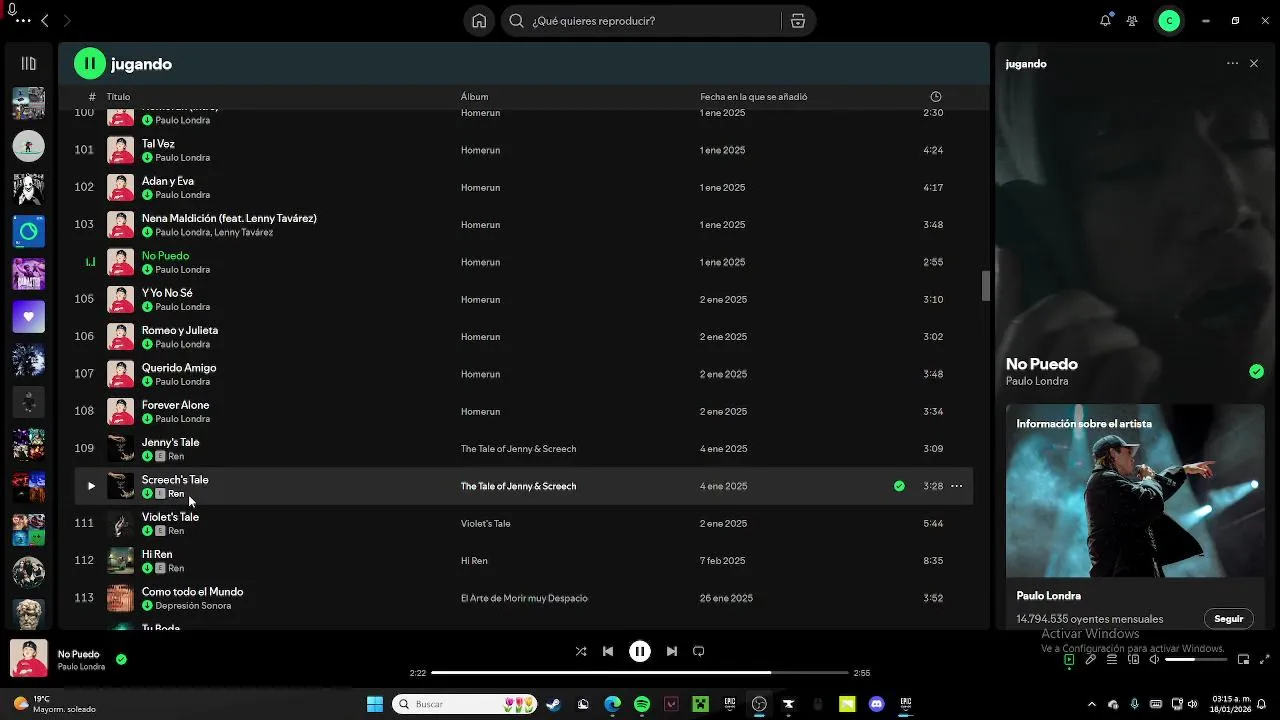Close the Now Playing side panel
The height and width of the screenshot is (720, 1280).
1254,64
